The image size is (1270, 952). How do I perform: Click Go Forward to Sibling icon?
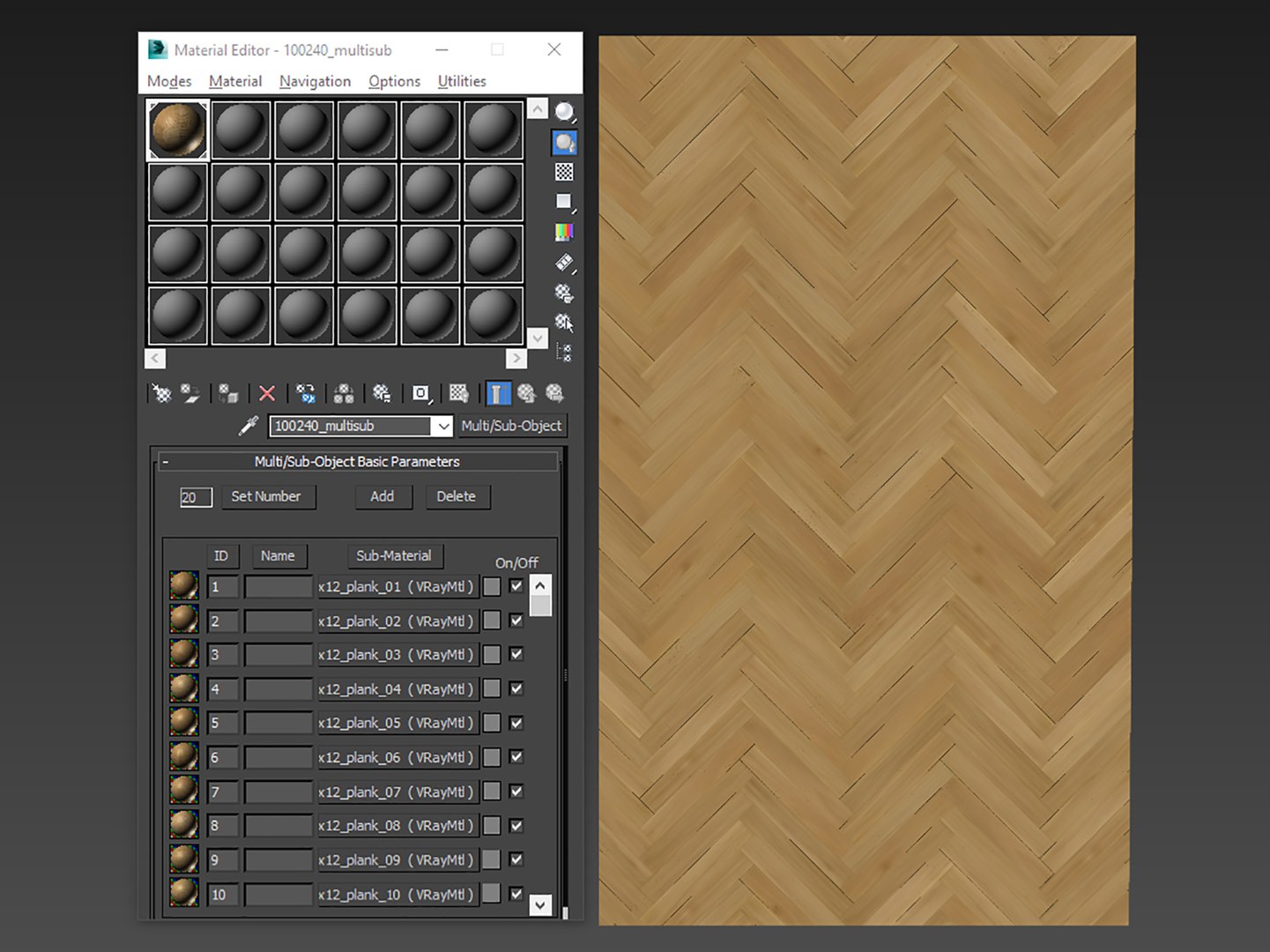pyautogui.click(x=554, y=393)
